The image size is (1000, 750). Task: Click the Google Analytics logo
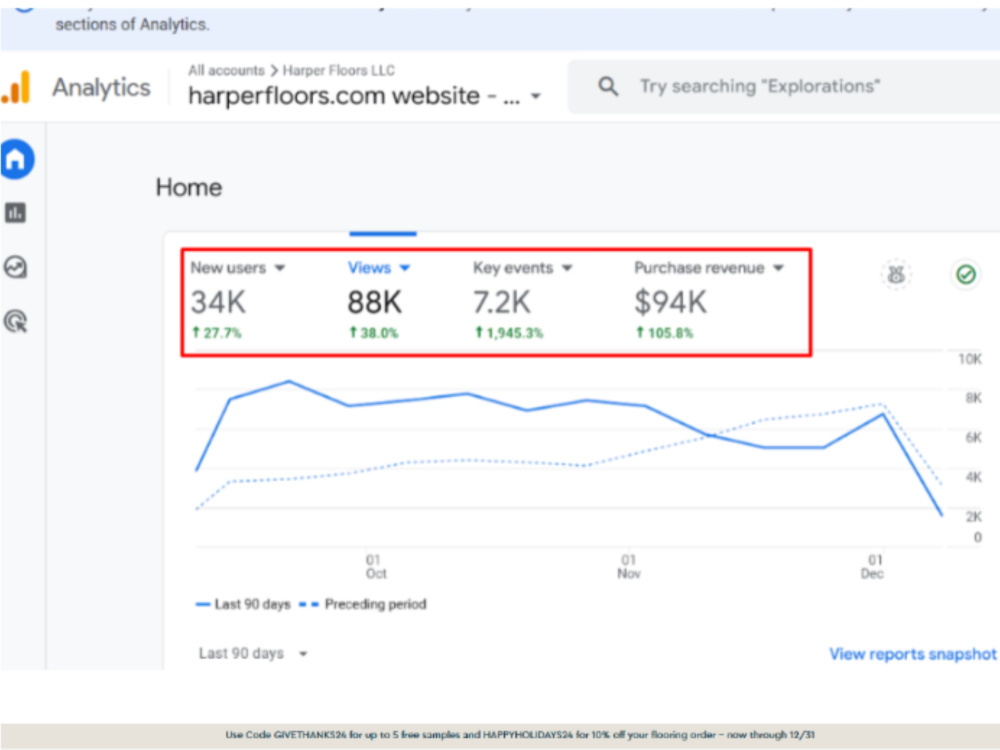tap(16, 87)
